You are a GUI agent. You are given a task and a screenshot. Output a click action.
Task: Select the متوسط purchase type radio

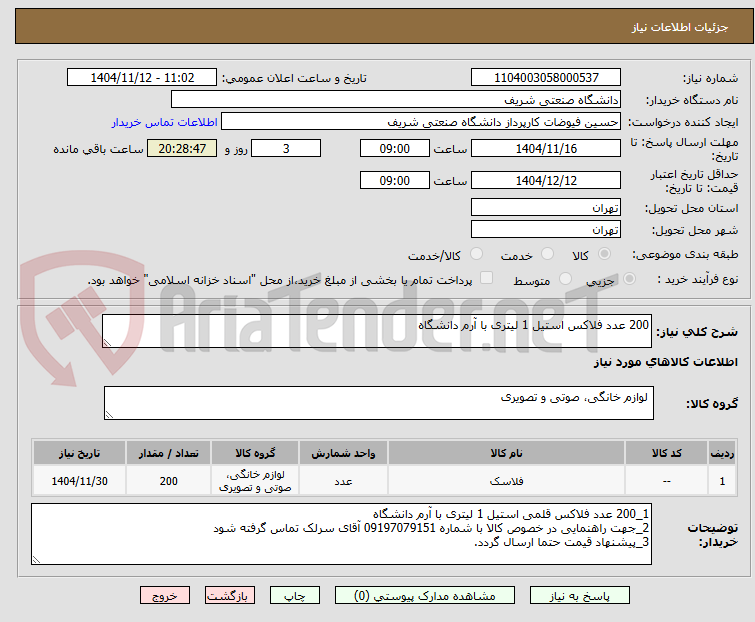click(x=565, y=278)
